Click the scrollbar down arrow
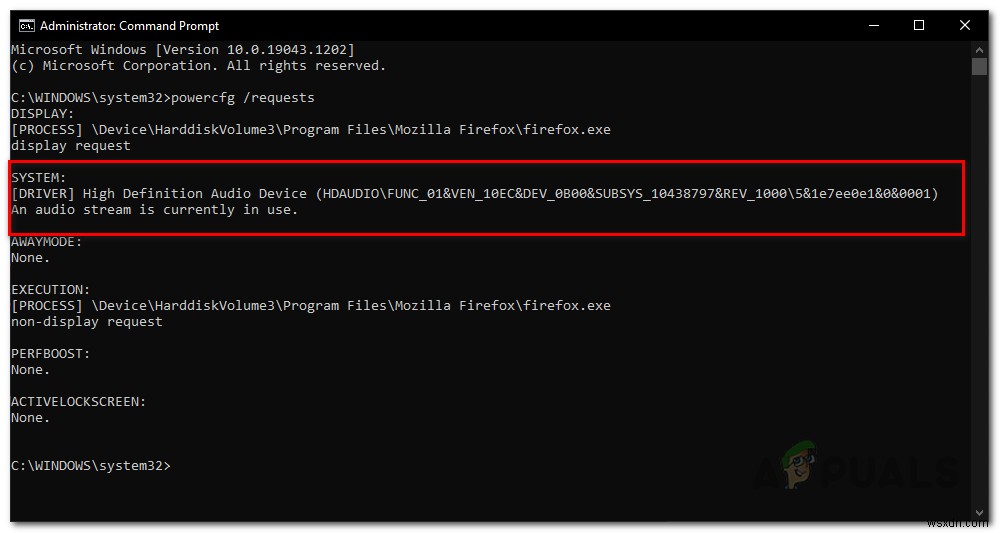Screen dimensions: 1000x533 [979, 514]
